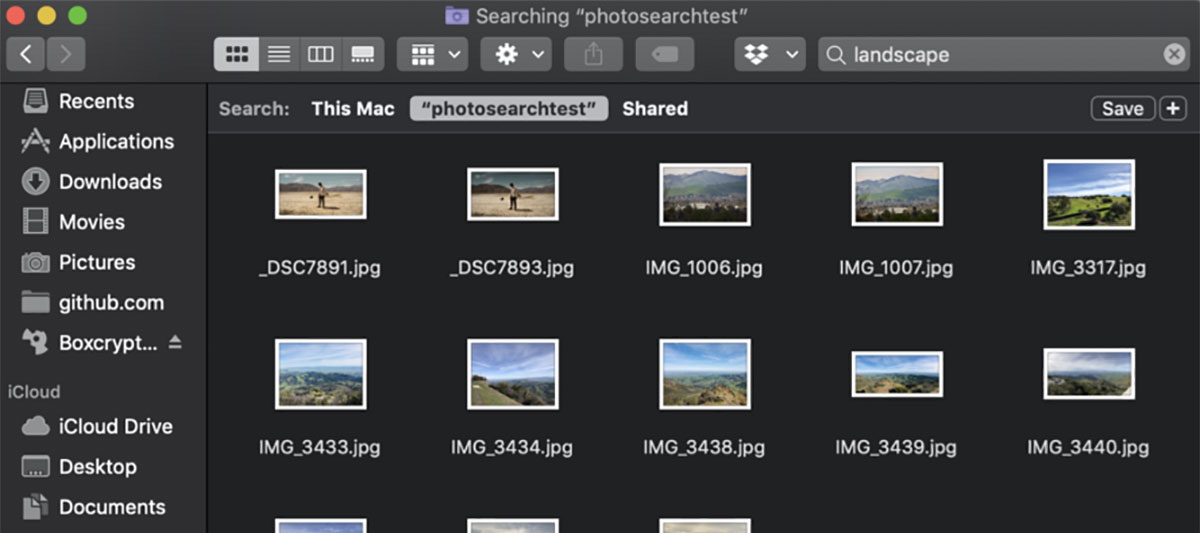Click the IMG_3317.jpg file name
1200x533 pixels.
click(1088, 268)
